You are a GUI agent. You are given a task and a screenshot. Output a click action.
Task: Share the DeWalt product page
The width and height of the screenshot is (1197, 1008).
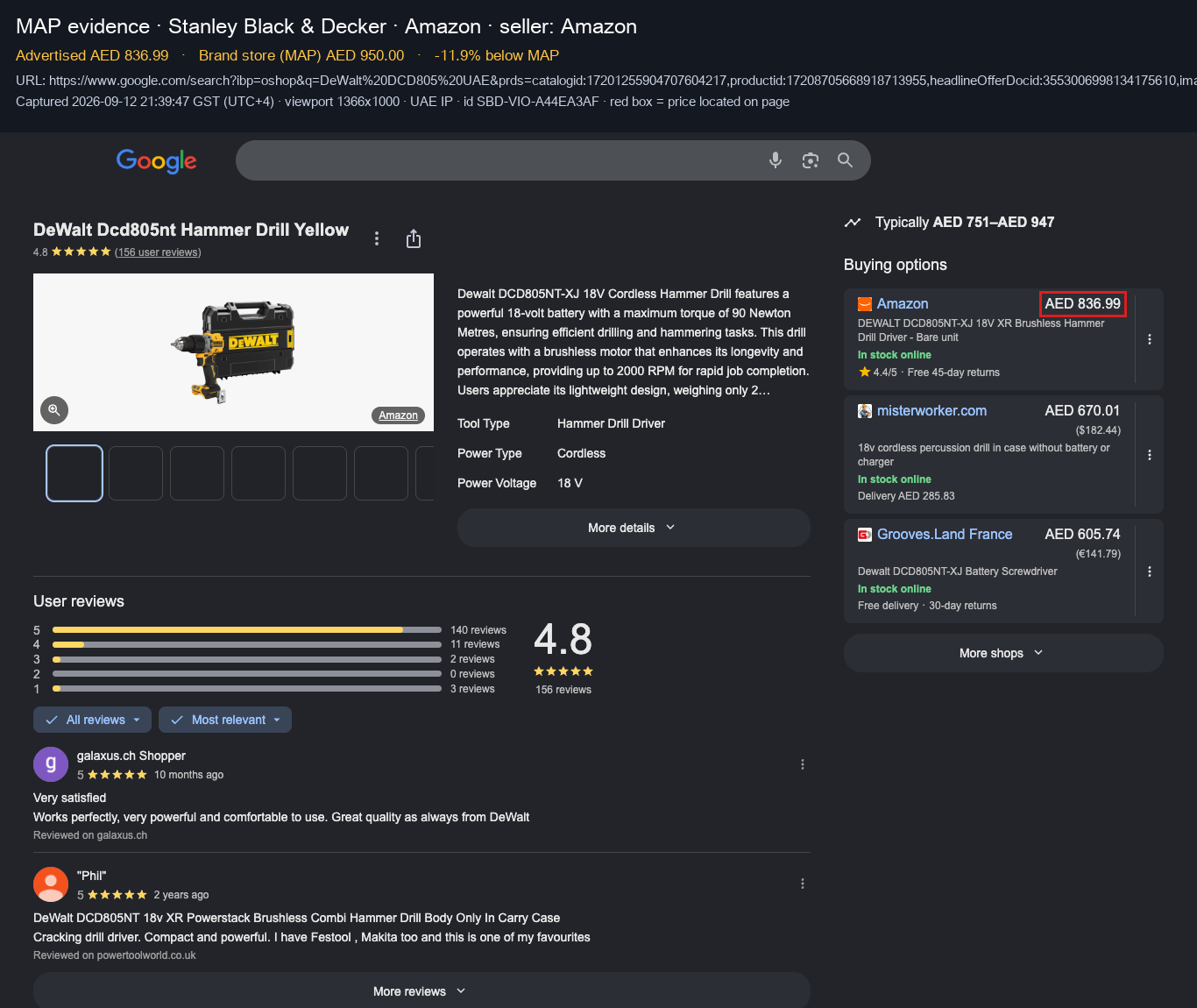point(414,238)
